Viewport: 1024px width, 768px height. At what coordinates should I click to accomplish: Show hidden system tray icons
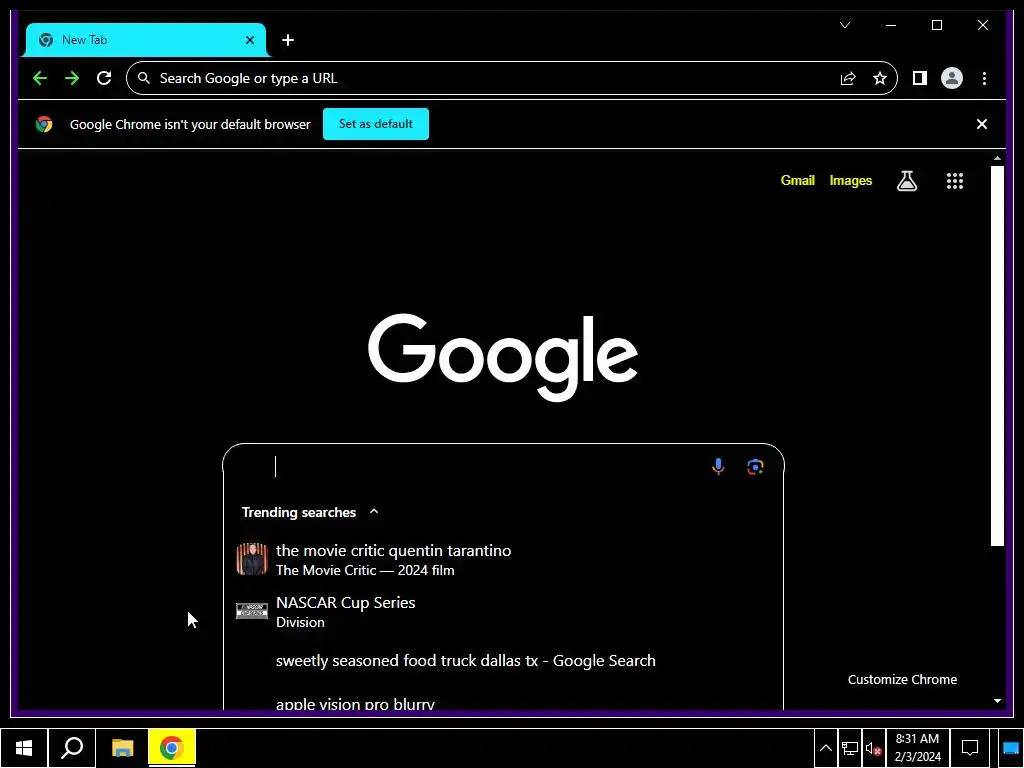tap(825, 748)
